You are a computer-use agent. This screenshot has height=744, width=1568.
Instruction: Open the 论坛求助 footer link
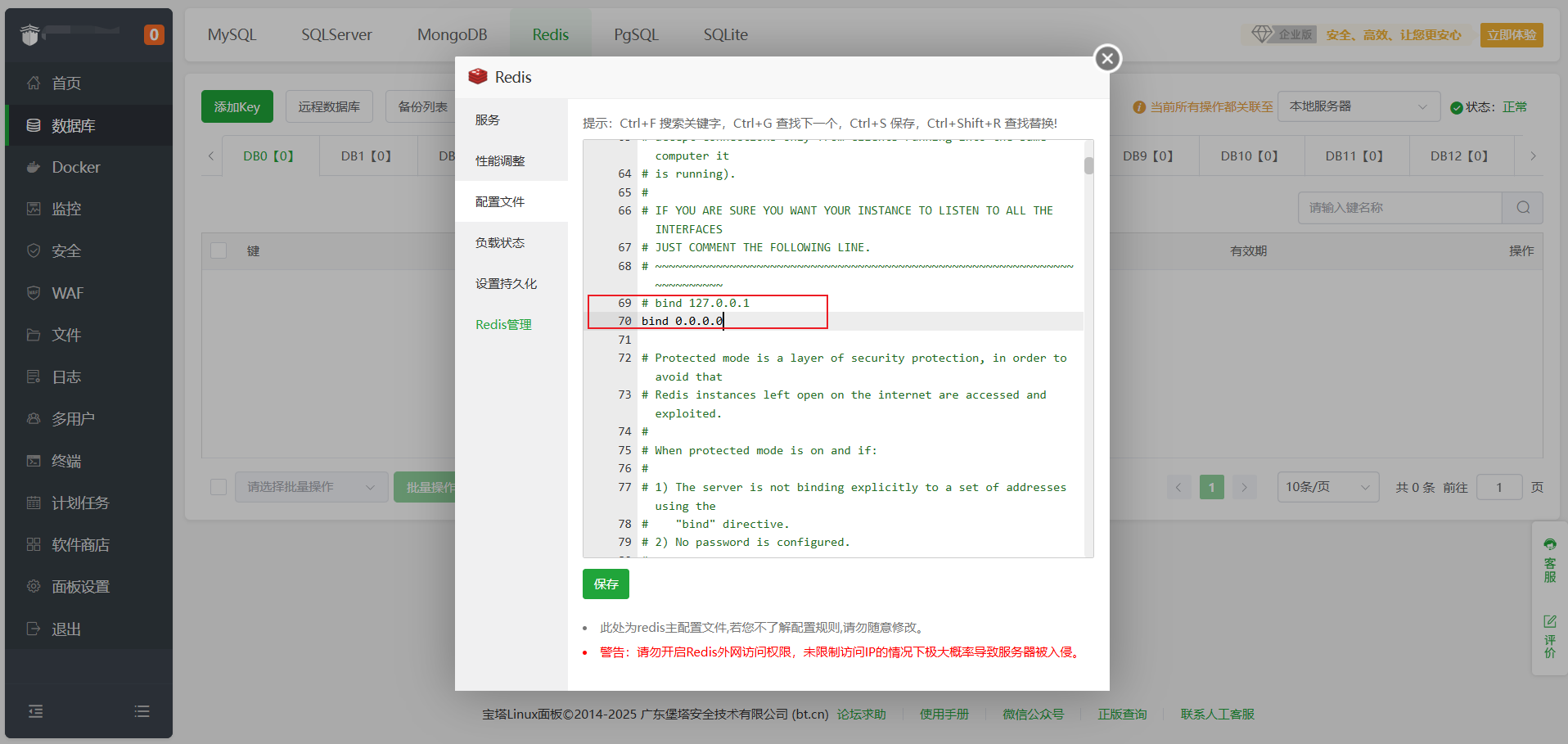click(x=861, y=714)
